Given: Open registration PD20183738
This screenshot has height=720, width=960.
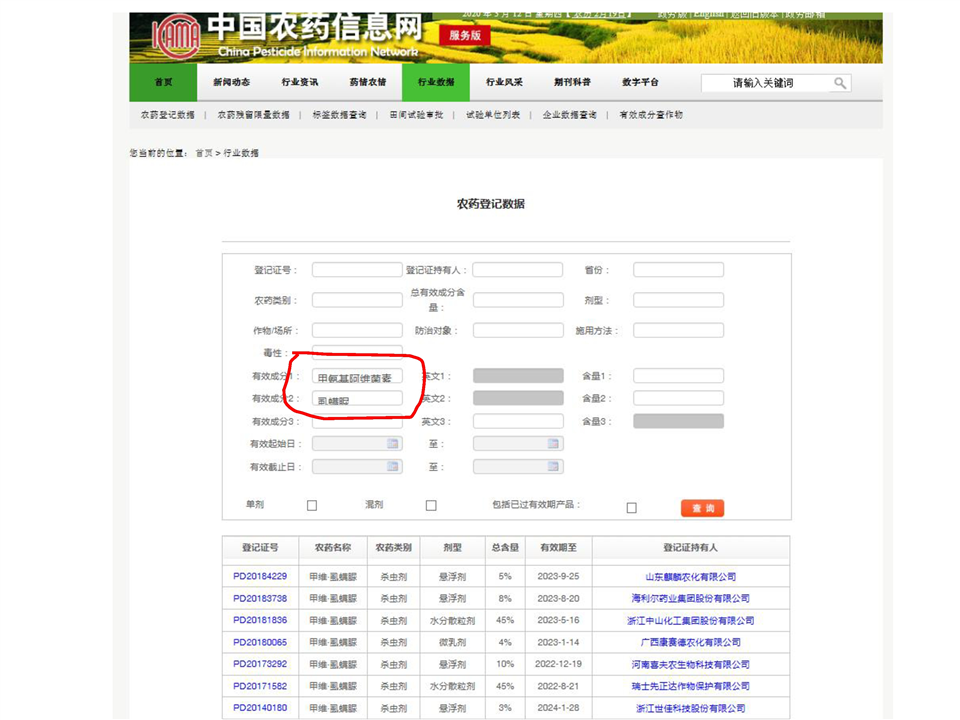Looking at the screenshot, I should coord(260,598).
